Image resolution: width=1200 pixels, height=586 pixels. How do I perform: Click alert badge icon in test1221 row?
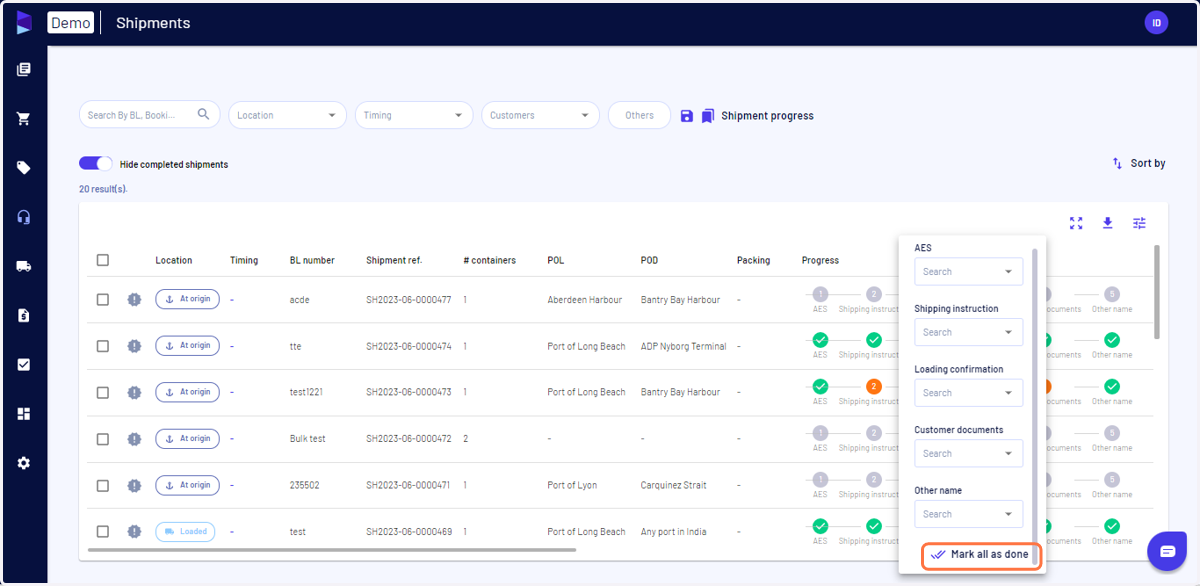(x=134, y=392)
